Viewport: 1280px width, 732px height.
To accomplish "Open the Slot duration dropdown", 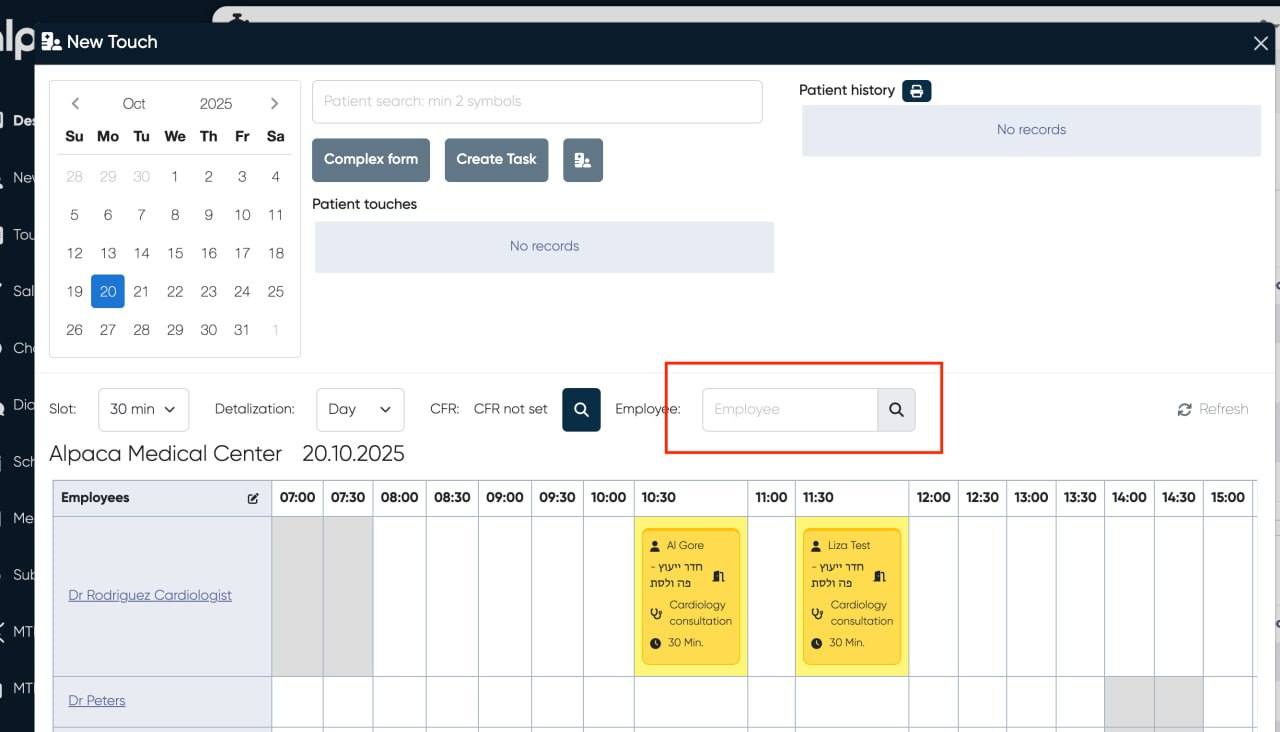I will (143, 409).
